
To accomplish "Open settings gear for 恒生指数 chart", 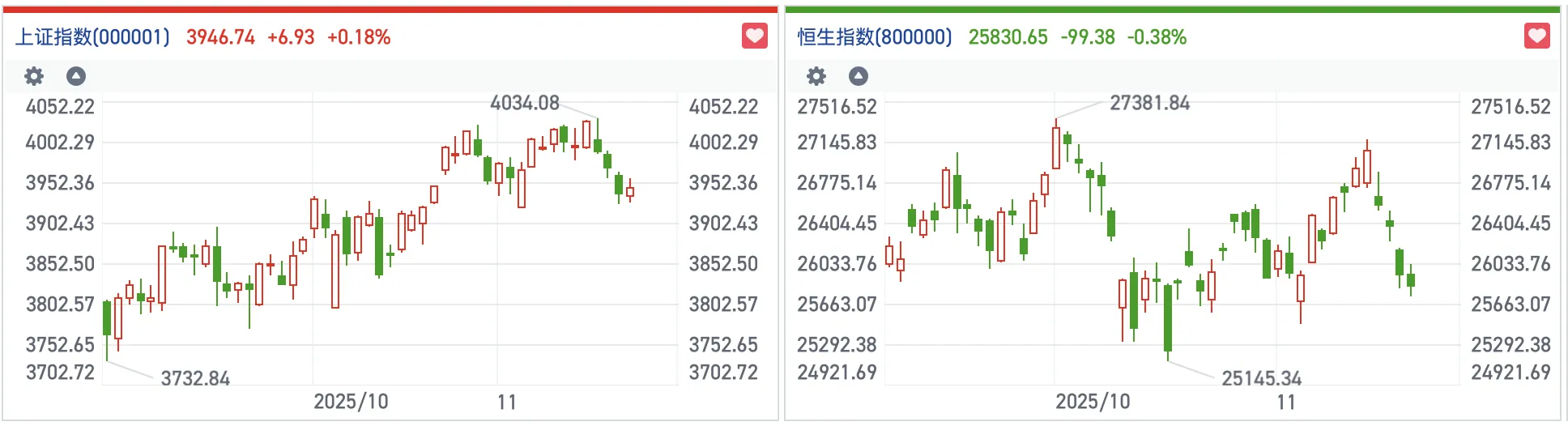I will point(816,76).
